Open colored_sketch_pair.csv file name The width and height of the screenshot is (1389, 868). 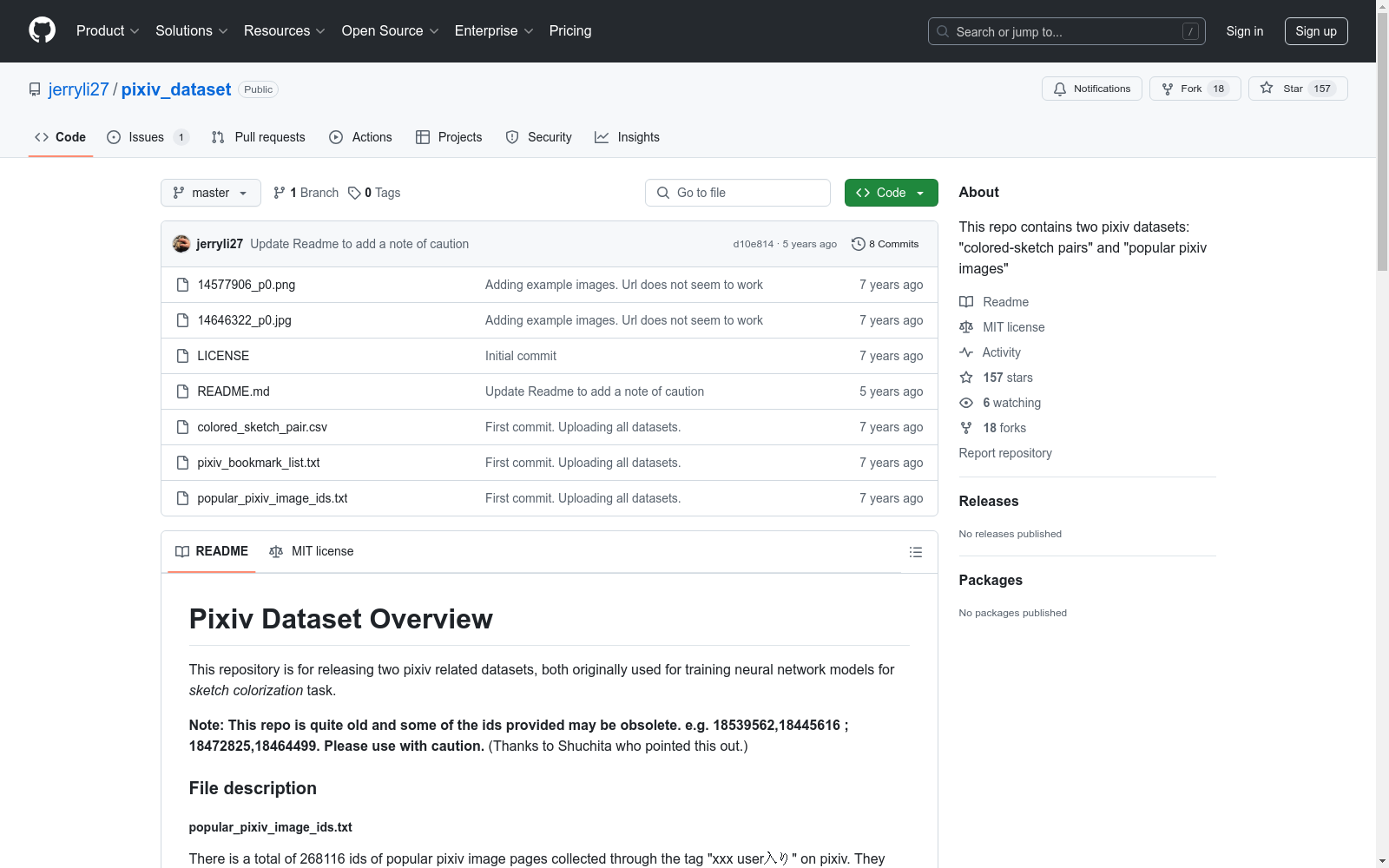262,427
